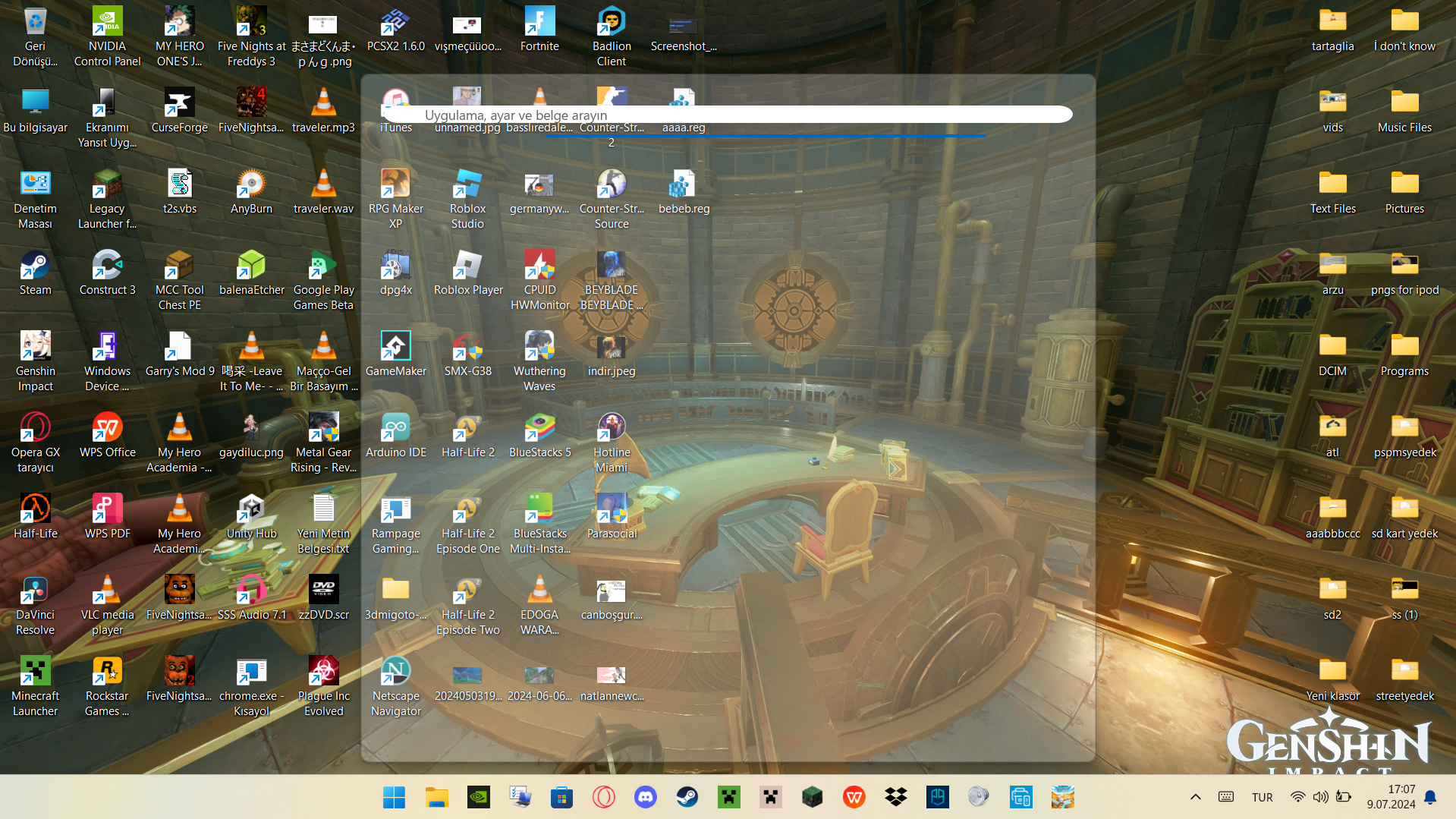Screen dimensions: 1456x819
Task: Switch the TUR keyboard language indicator
Action: click(1263, 797)
